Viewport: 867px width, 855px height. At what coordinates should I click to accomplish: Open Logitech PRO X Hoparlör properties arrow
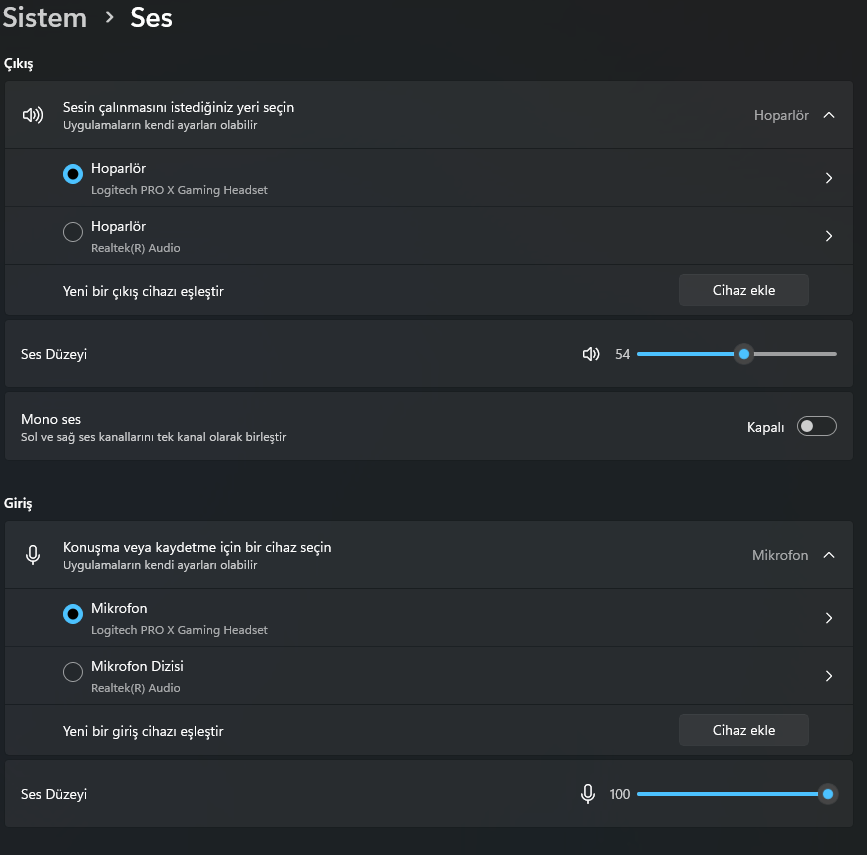pos(829,178)
